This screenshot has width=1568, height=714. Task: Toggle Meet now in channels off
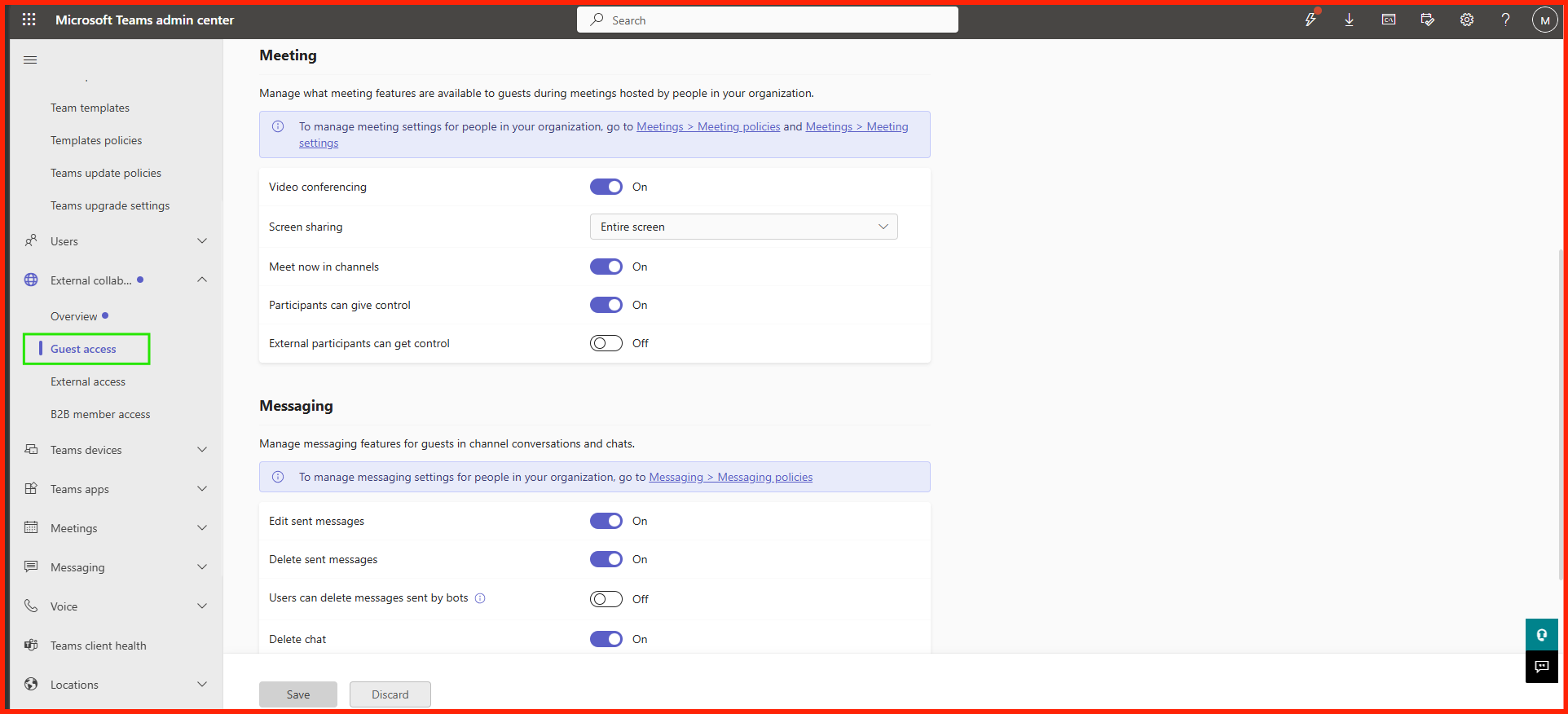pyautogui.click(x=606, y=267)
